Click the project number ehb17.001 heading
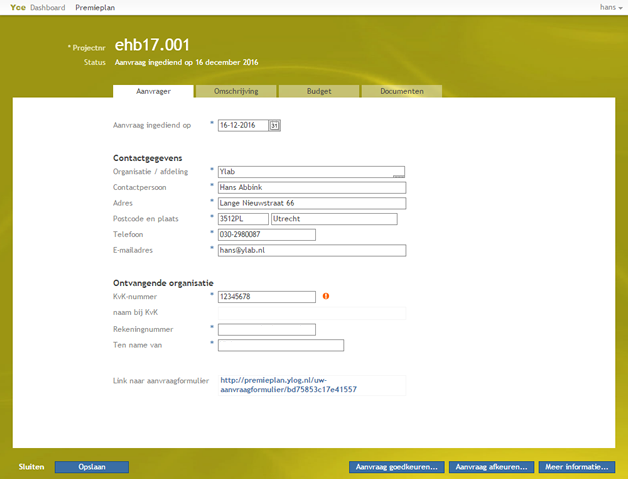628x479 pixels. (x=152, y=45)
